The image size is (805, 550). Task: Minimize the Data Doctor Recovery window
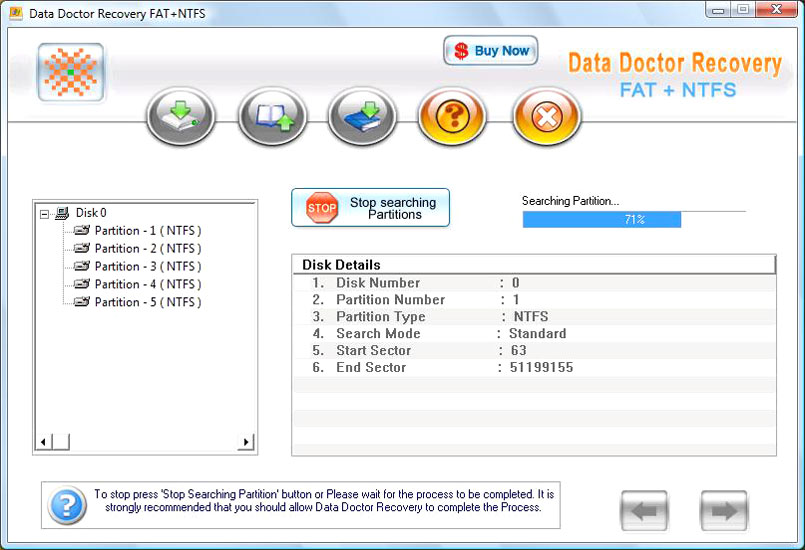(x=718, y=10)
